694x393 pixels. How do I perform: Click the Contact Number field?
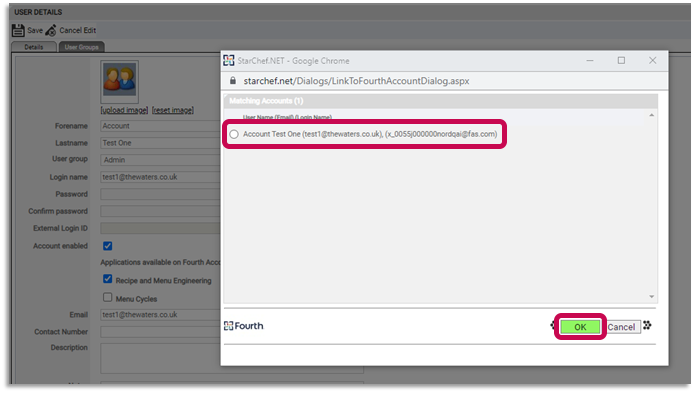tap(160, 332)
